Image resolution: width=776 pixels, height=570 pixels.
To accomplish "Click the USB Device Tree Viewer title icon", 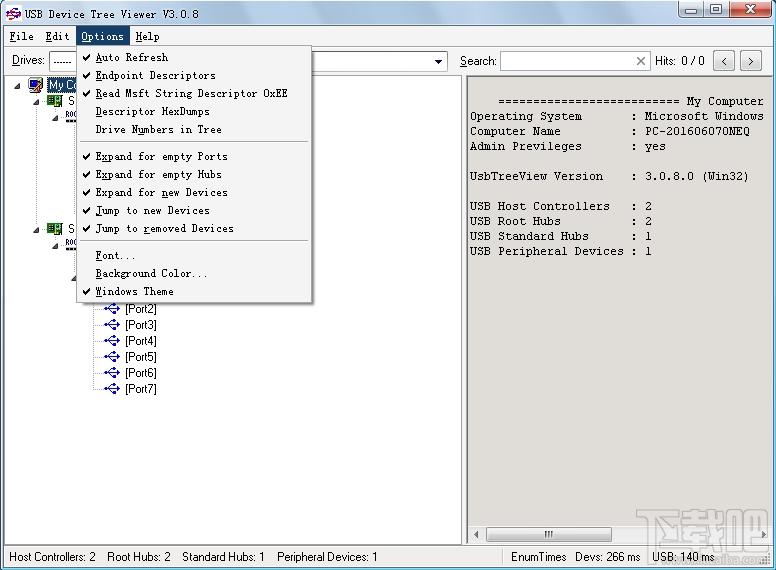I will click(x=13, y=13).
